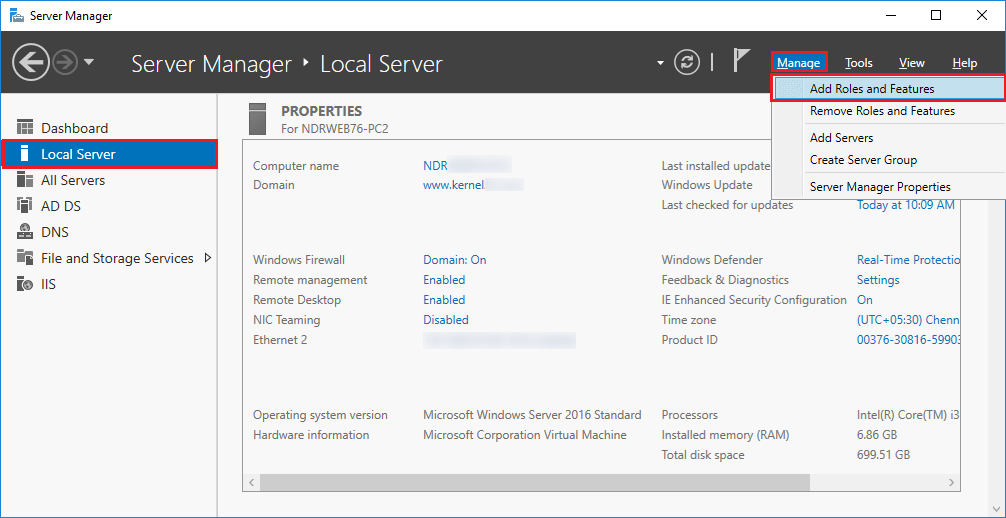Select Create Server Group entry
Viewport: 1006px width, 518px height.
[888, 160]
